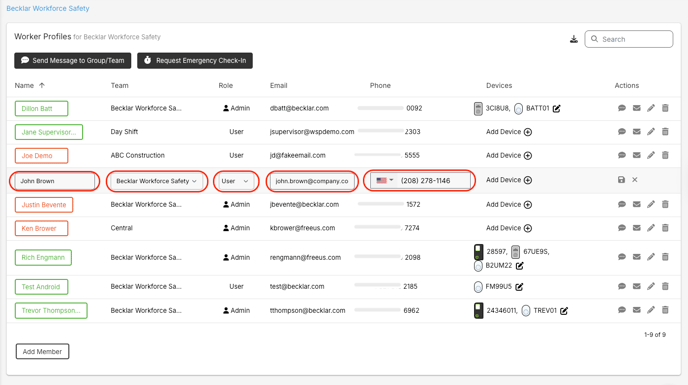Open Rich Engmann's worker profile
The height and width of the screenshot is (385, 688).
pos(43,258)
